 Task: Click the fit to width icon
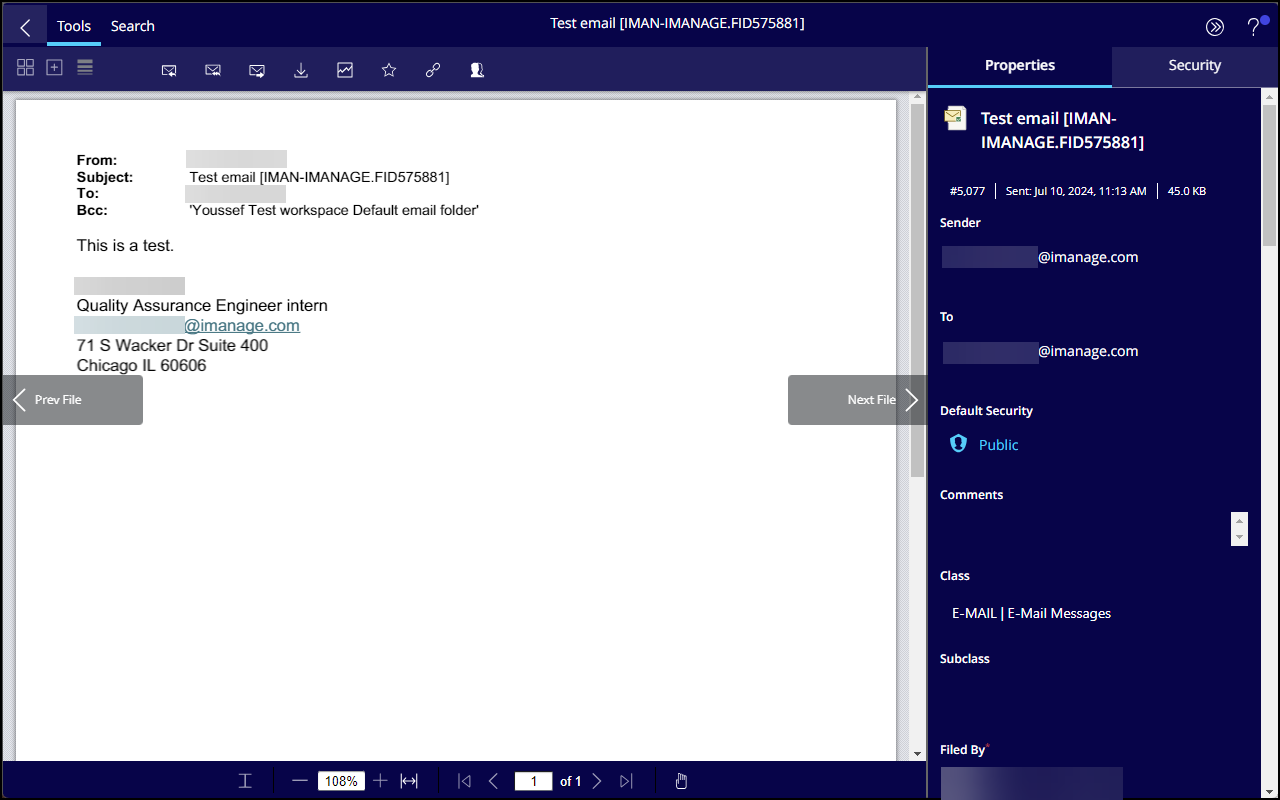tap(409, 781)
